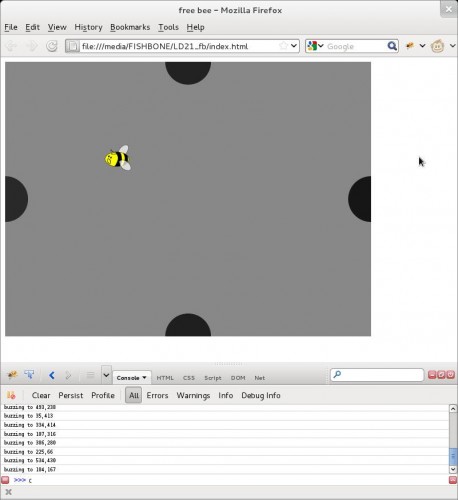Image resolution: width=458 pixels, height=500 pixels.
Task: Open the Console tab options menu
Action: 144,378
